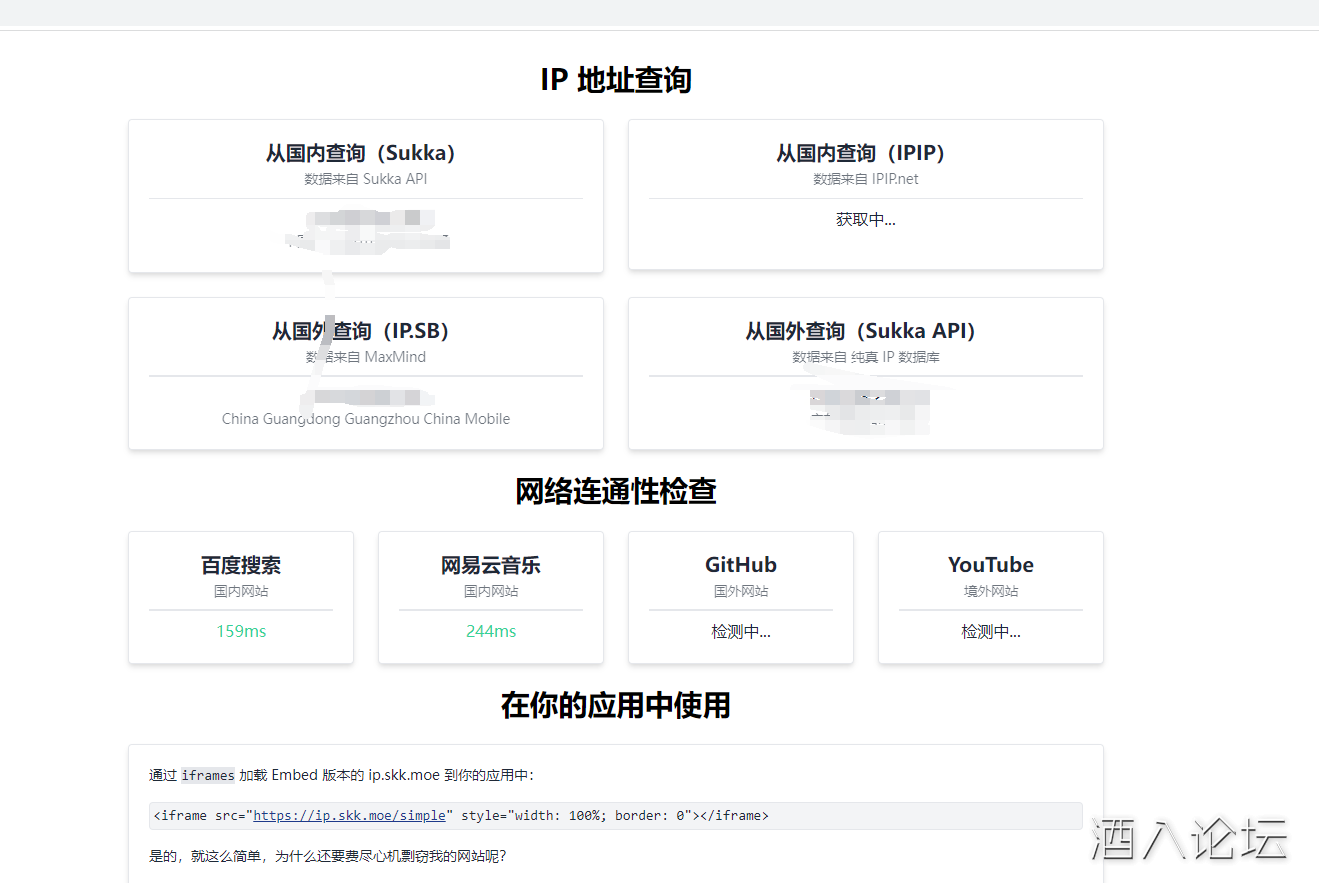Screen dimensions: 1319x883
Task: Click the "检测中..." status under GitHub
Action: [740, 631]
